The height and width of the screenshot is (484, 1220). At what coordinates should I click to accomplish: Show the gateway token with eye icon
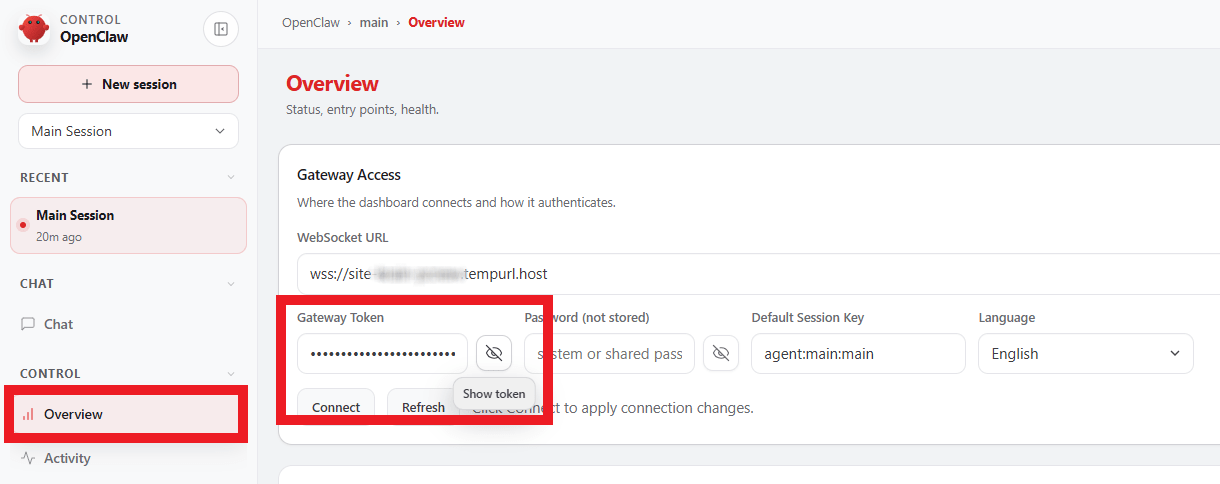494,353
